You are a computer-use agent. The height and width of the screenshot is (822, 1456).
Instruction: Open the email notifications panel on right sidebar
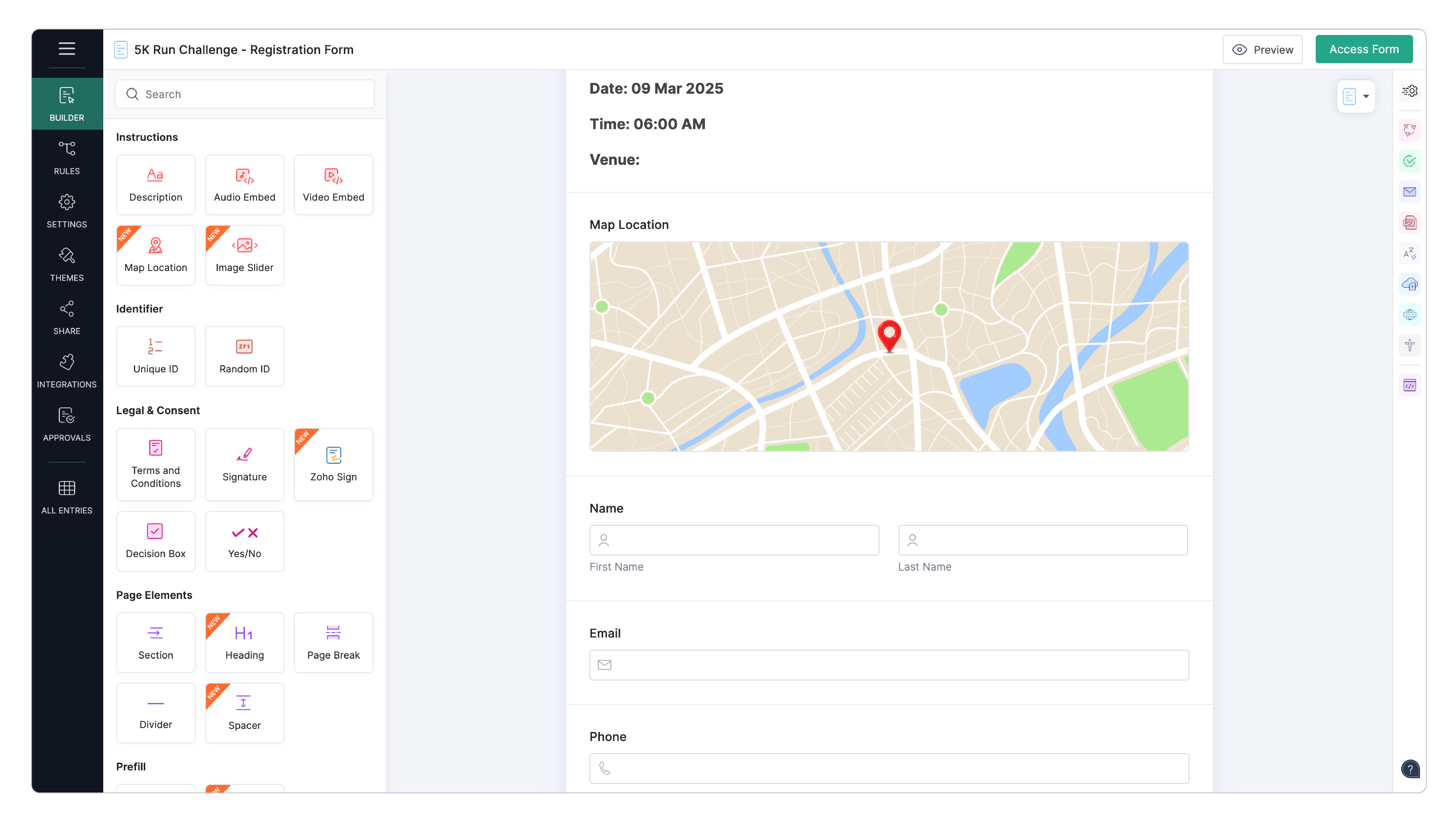tap(1410, 192)
